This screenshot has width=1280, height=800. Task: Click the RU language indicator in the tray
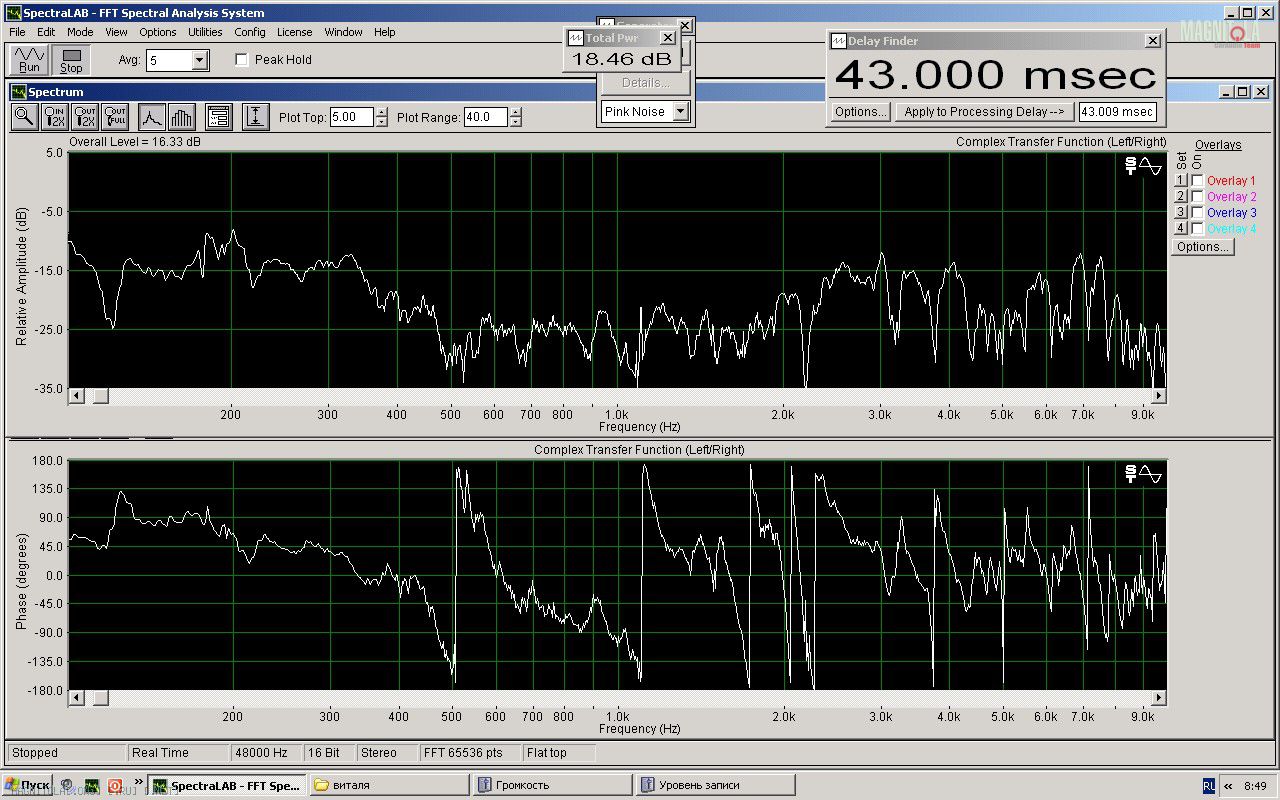(x=1208, y=786)
